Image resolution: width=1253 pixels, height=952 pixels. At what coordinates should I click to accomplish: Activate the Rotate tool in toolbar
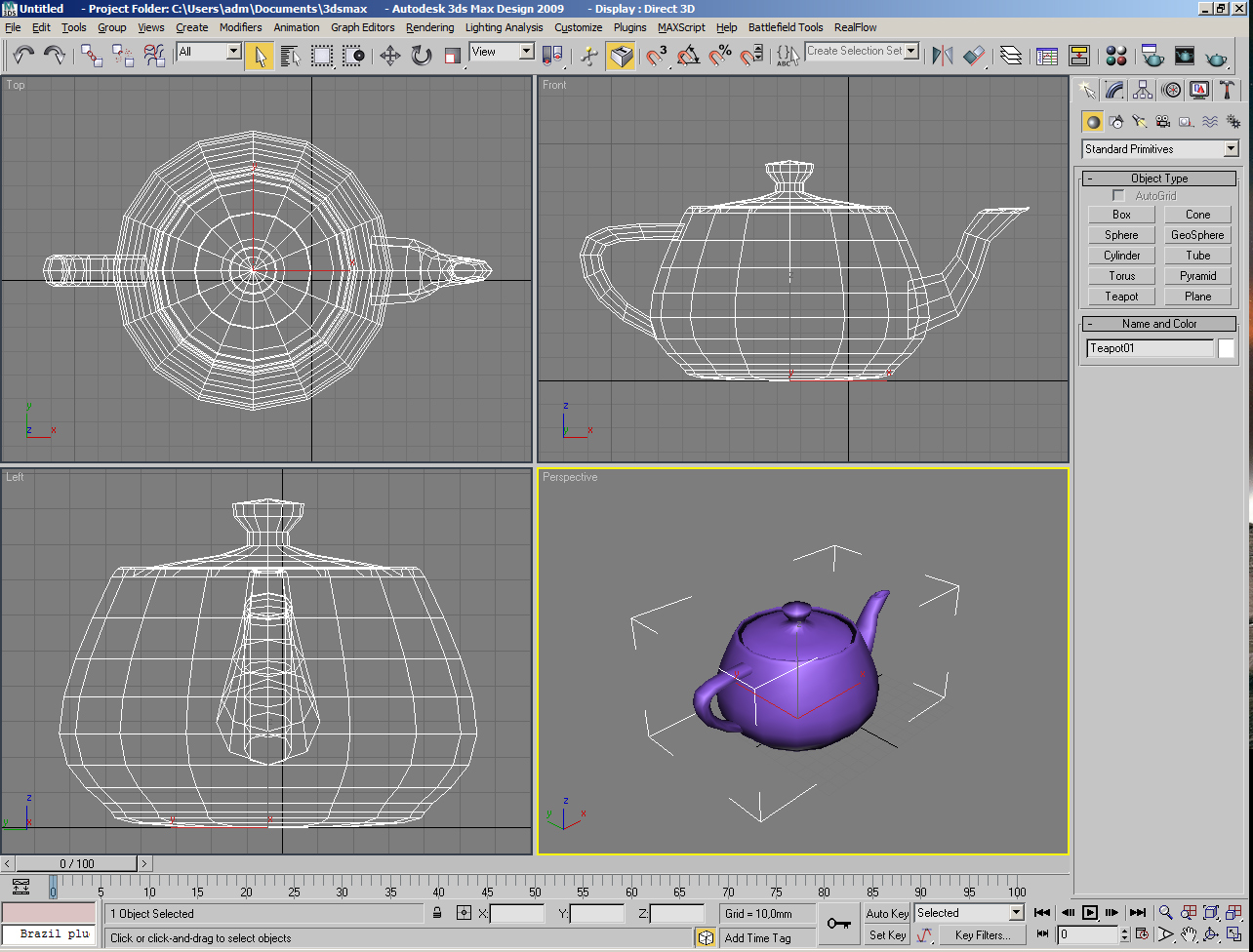point(422,56)
